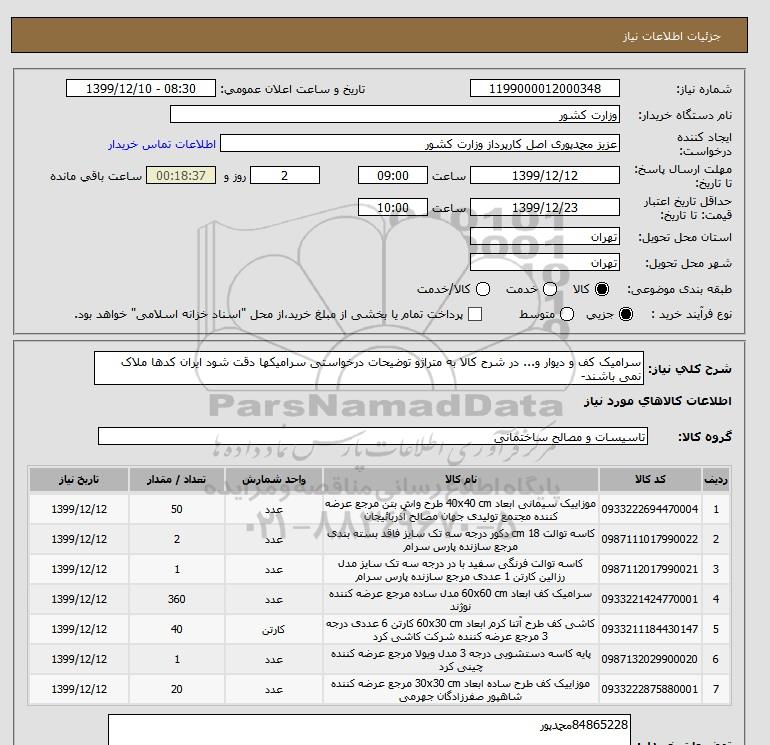The image size is (770, 745).
Task: Click the موزاییک کف 30x30 item name
Action: pos(461,690)
